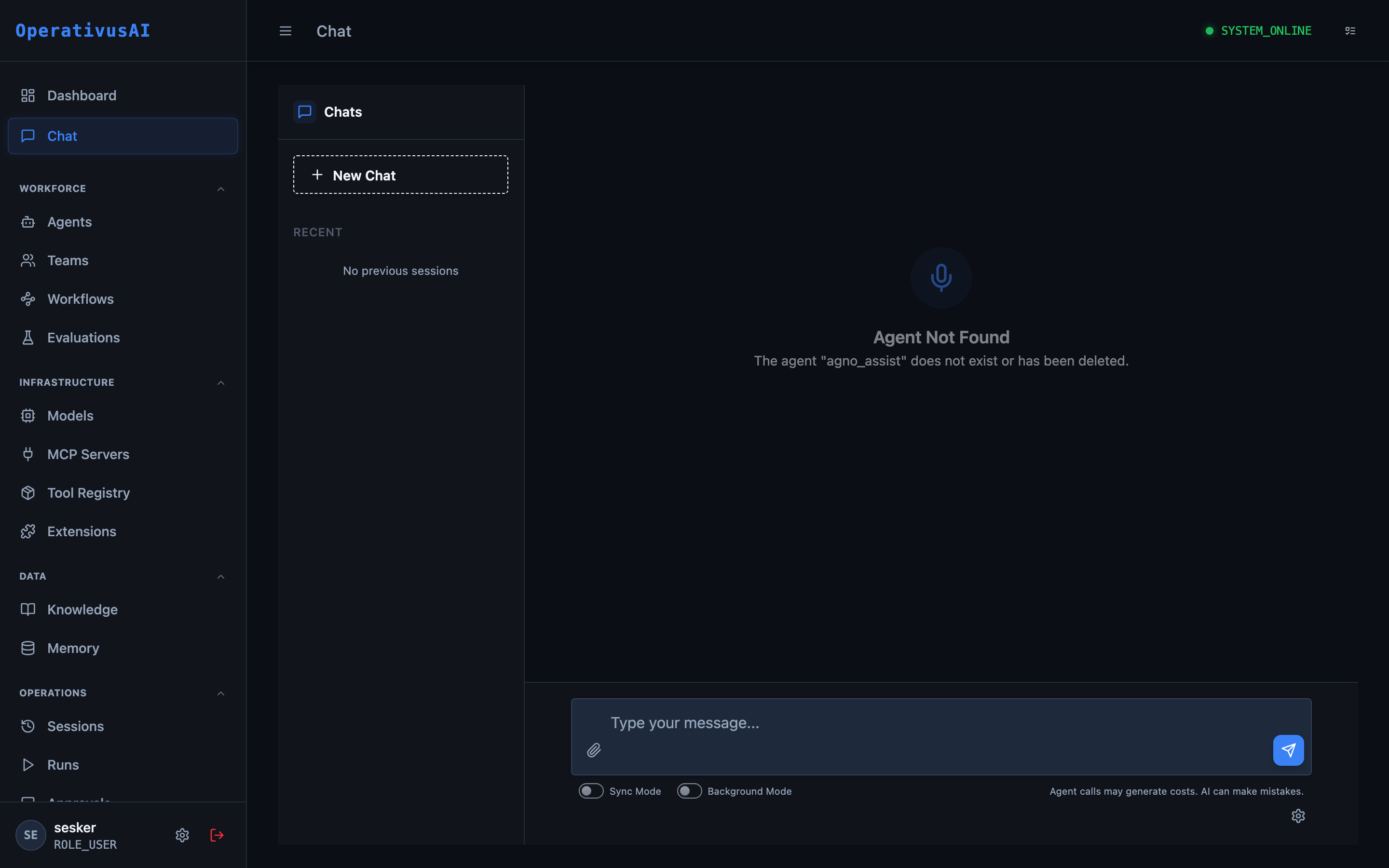Open Knowledge menu item
Image resolution: width=1389 pixels, height=868 pixels.
(123, 610)
